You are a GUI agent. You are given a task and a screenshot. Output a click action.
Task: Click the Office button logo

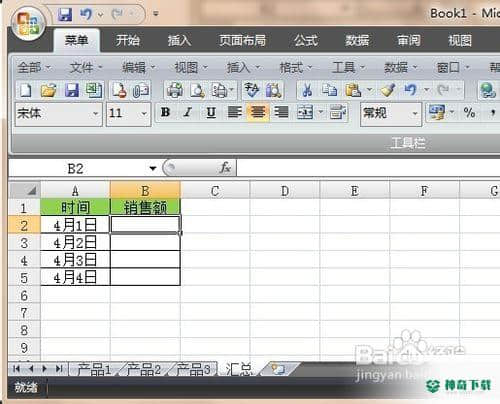[28, 23]
